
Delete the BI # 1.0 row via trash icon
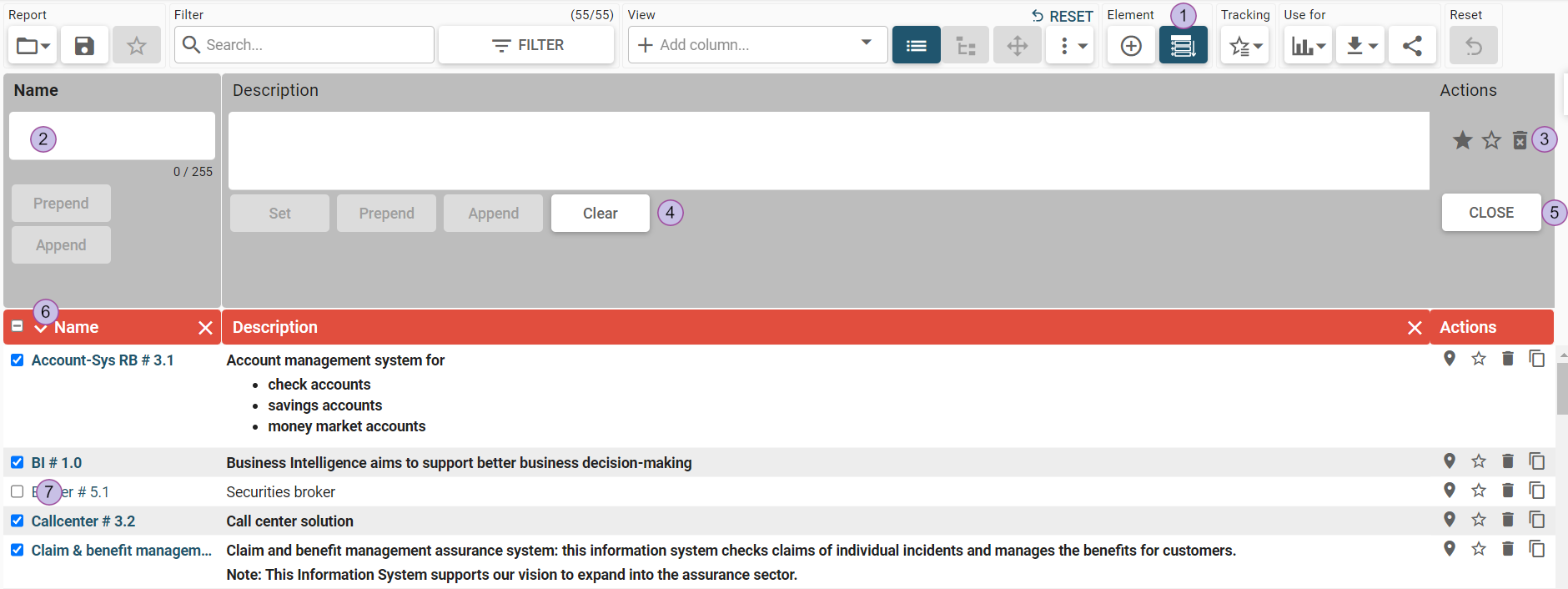pyautogui.click(x=1507, y=461)
